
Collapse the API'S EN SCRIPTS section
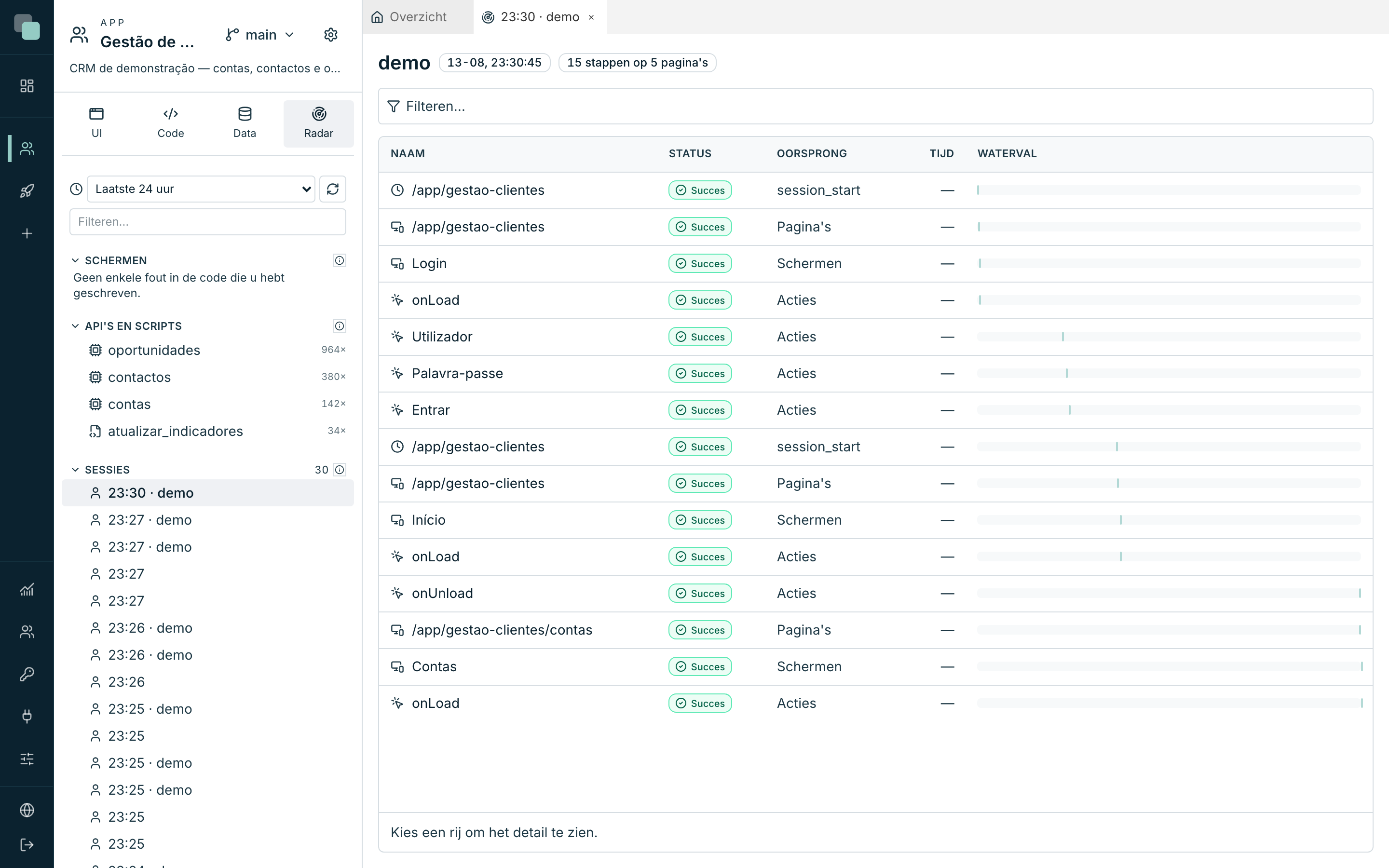point(75,326)
